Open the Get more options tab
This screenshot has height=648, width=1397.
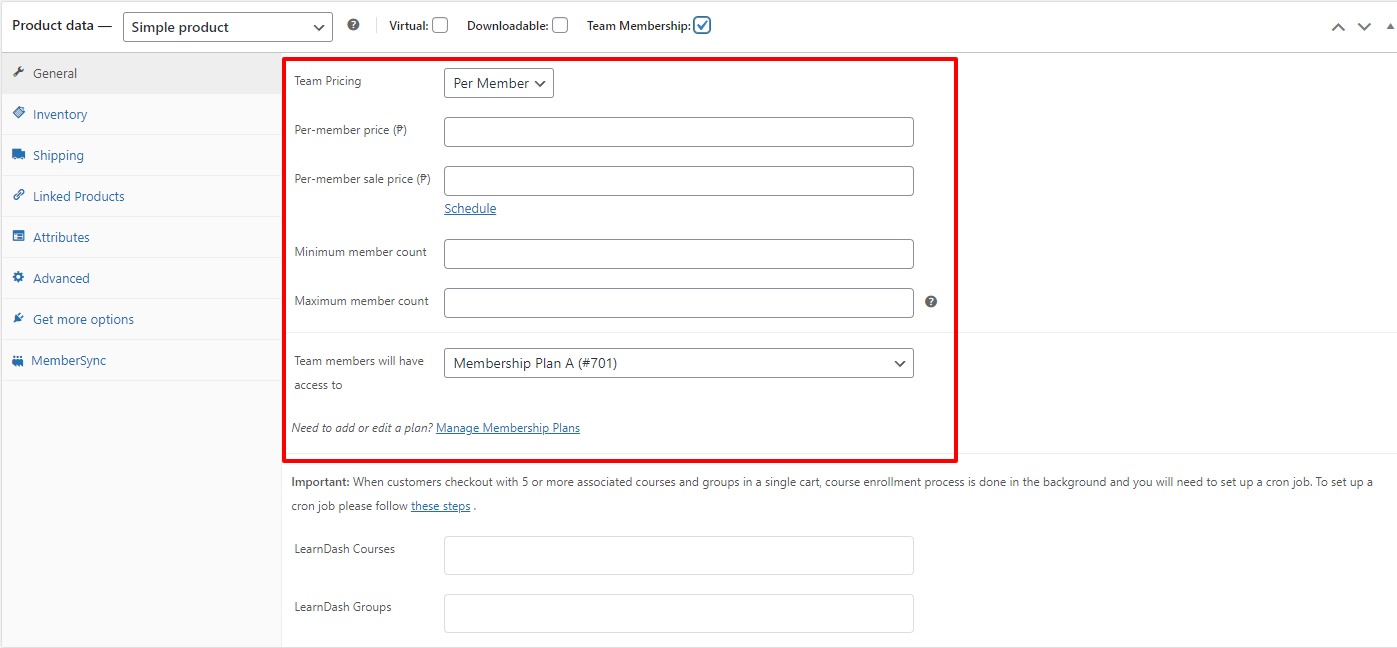click(x=83, y=319)
